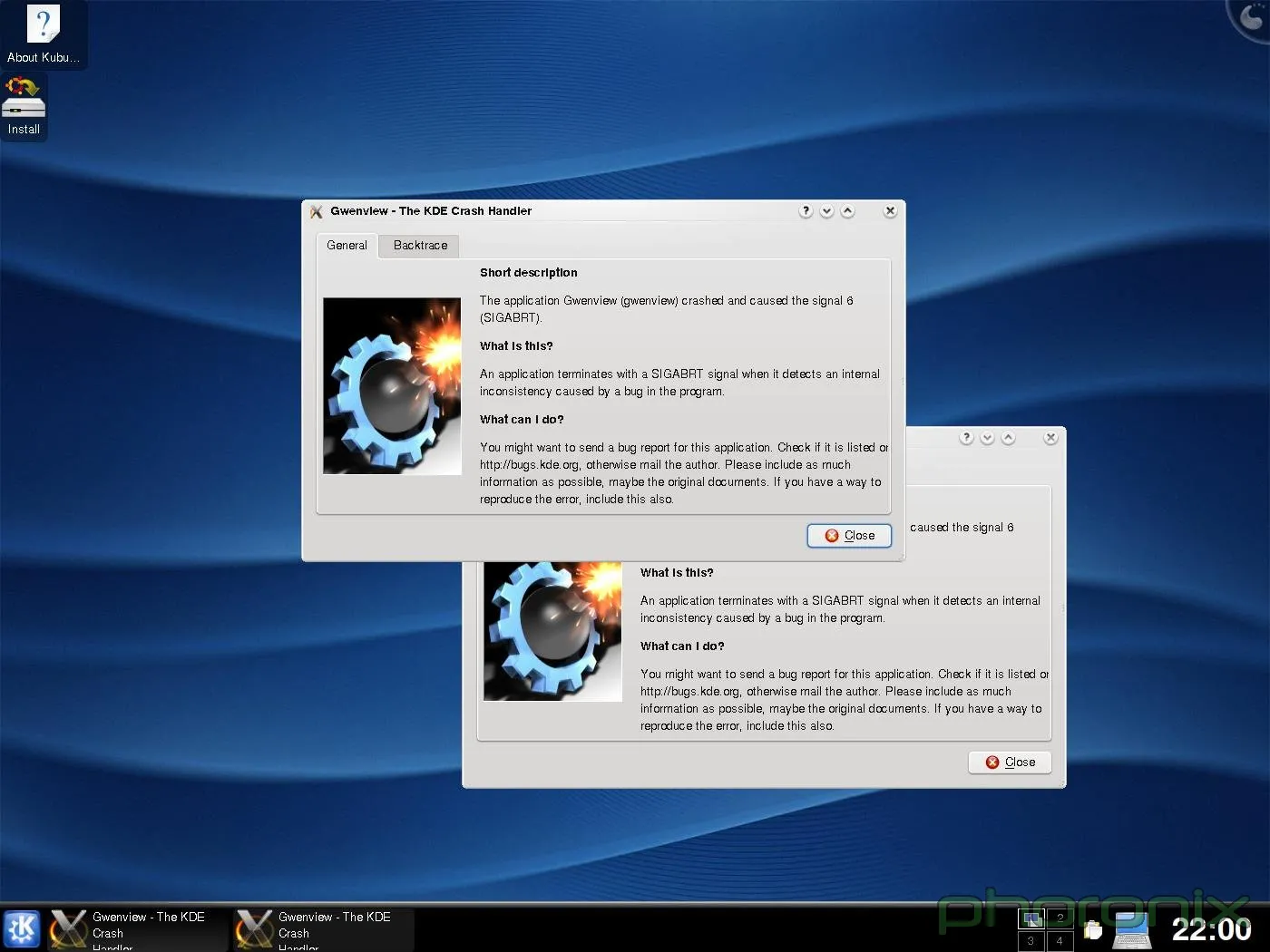Open the Klipper clipboard tray icon
Image resolution: width=1270 pixels, height=952 pixels.
[1093, 930]
